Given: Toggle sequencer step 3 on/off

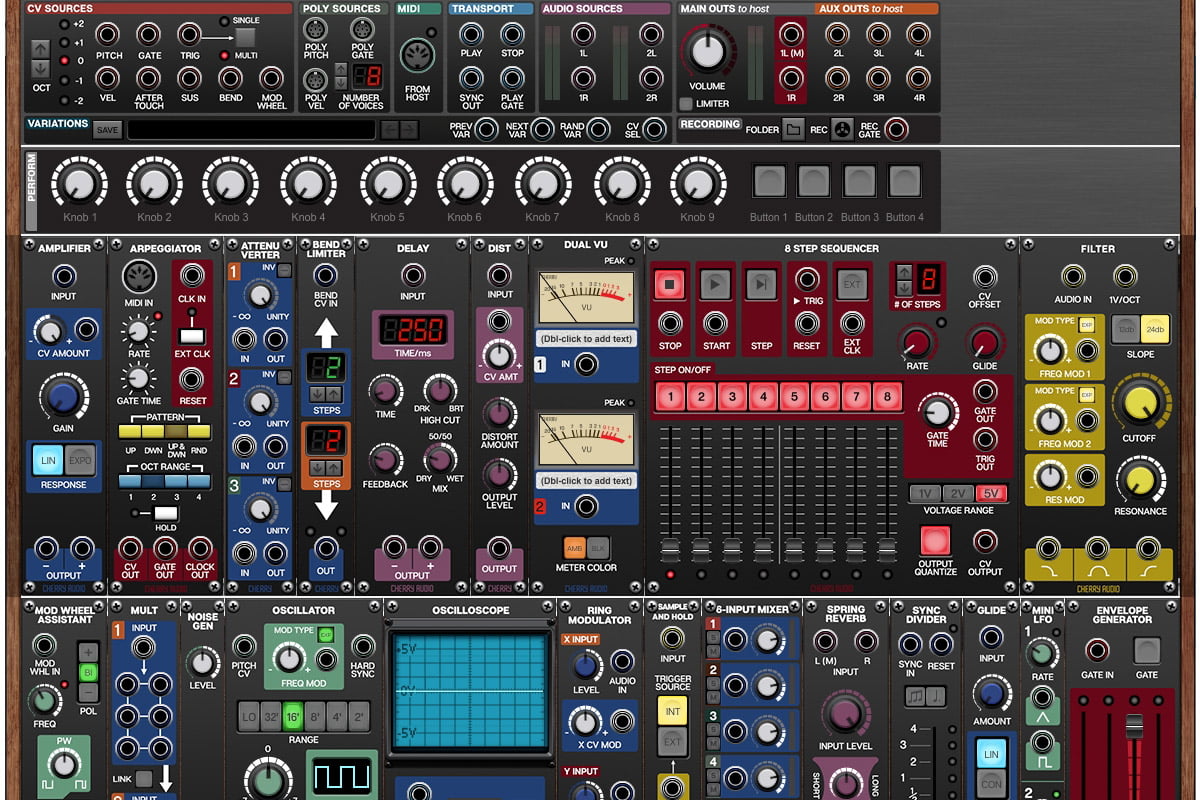Looking at the screenshot, I should [x=732, y=397].
